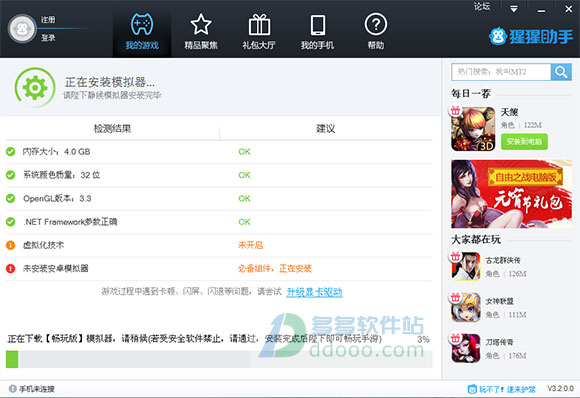
Task: Click the 女神联盟 title text
Action: tap(499, 301)
